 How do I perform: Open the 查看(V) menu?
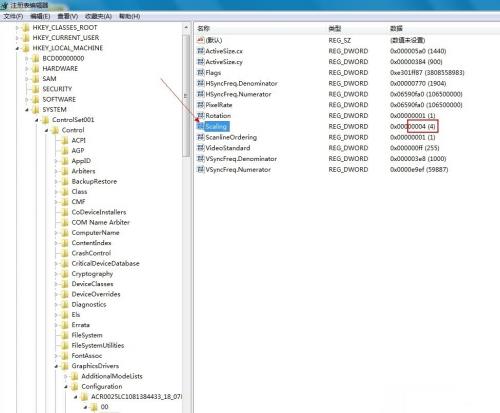click(x=68, y=16)
